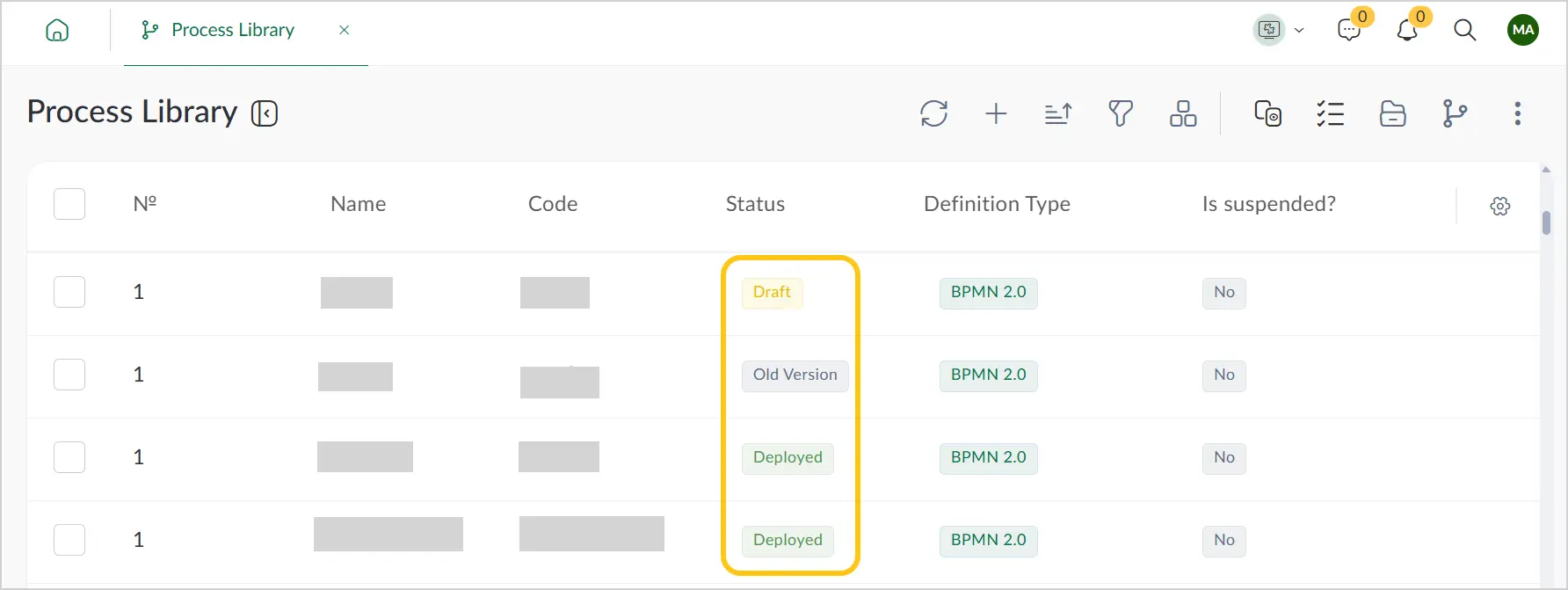
Task: Open the three-dot more options menu
Action: (x=1517, y=113)
